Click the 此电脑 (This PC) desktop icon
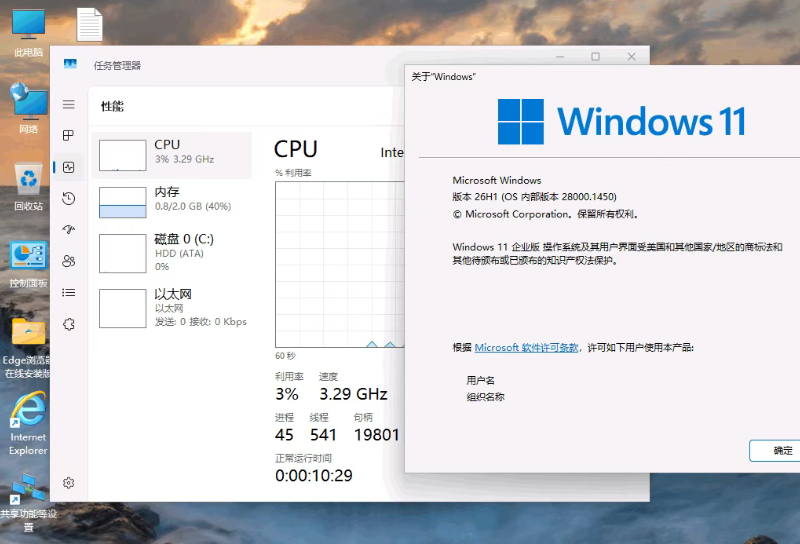 pyautogui.click(x=28, y=32)
